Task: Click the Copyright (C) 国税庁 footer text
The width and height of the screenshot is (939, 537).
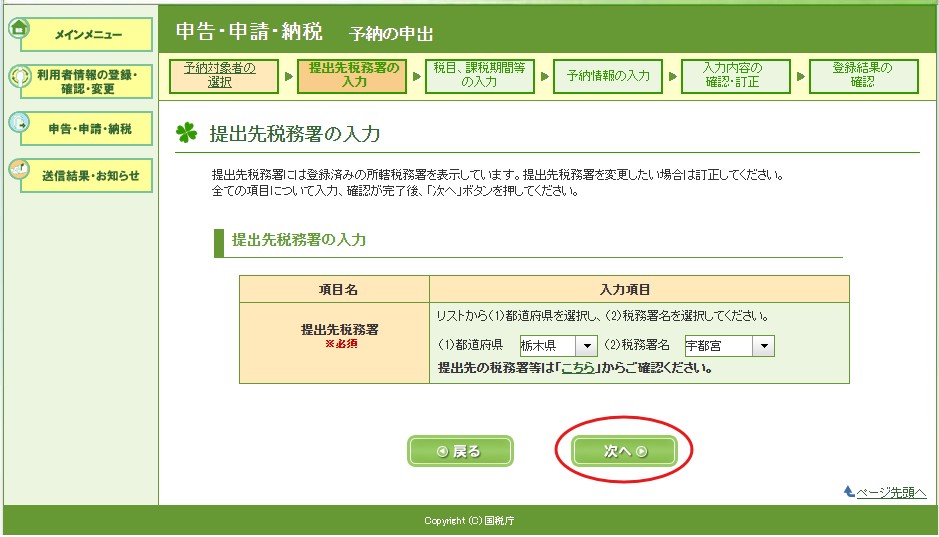Action: pyautogui.click(x=469, y=521)
